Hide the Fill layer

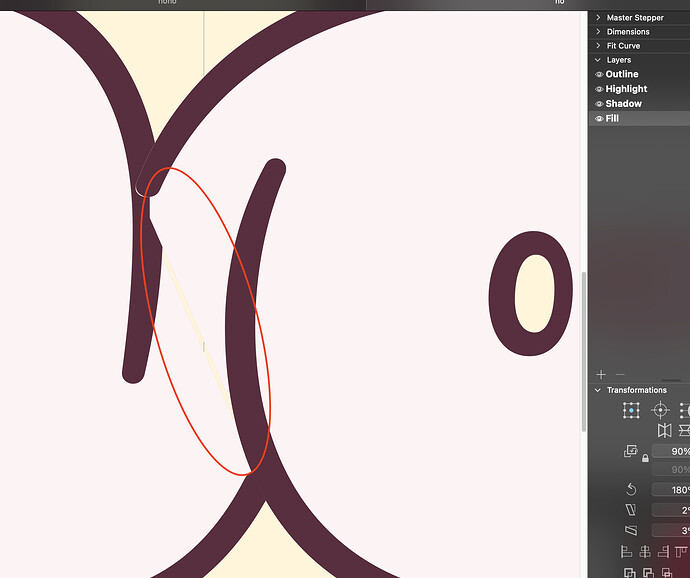pyautogui.click(x=599, y=118)
